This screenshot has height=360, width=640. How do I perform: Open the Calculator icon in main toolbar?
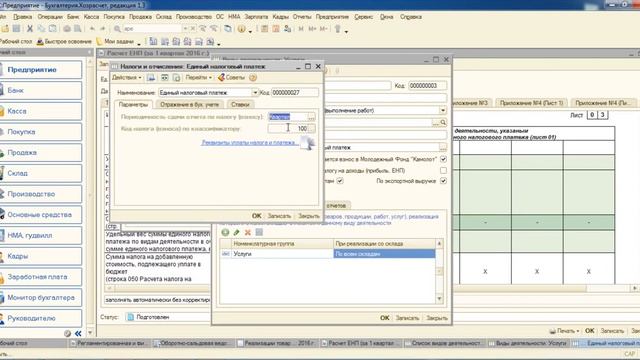click(264, 29)
